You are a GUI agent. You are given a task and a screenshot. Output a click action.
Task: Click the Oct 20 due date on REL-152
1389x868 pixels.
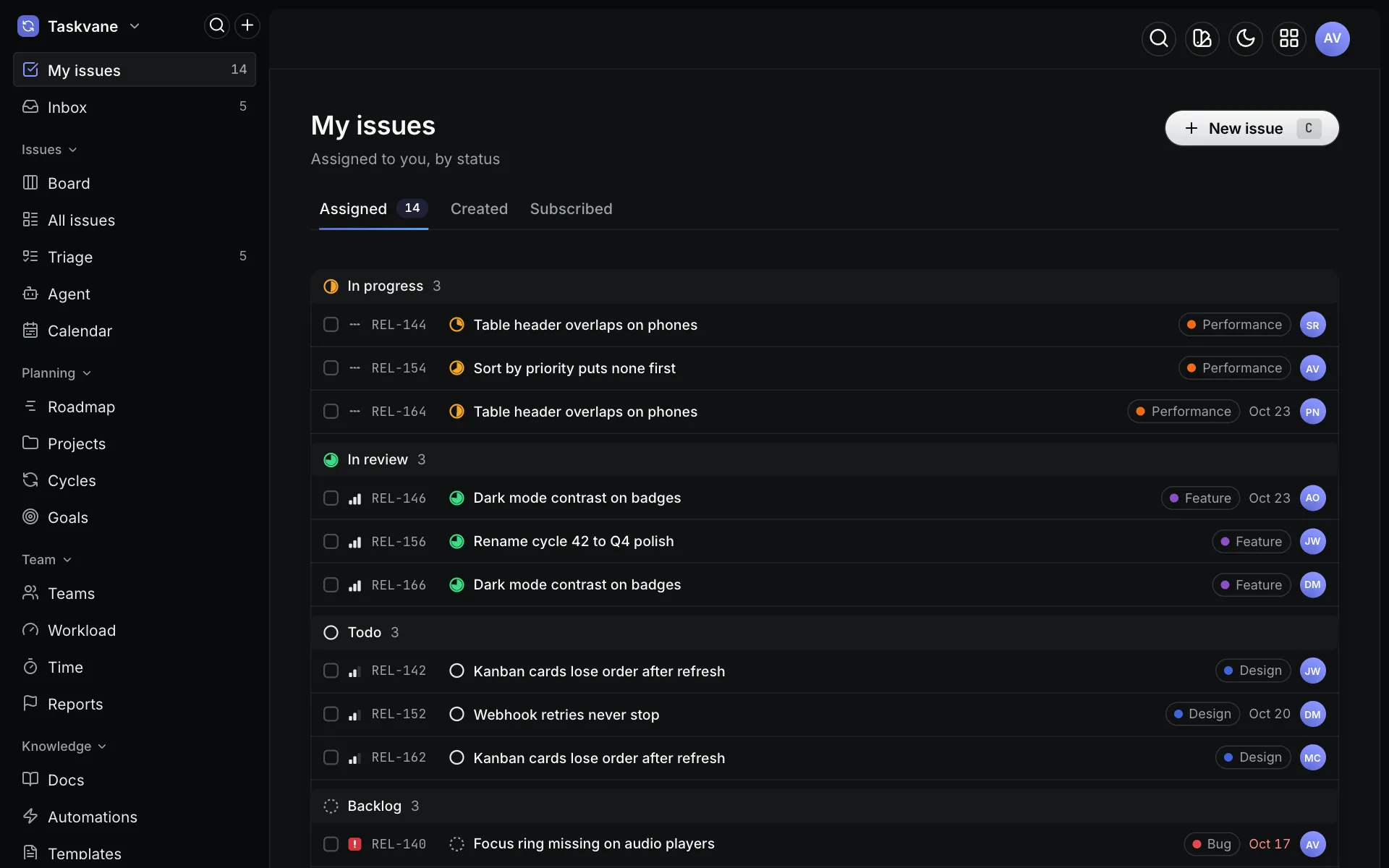(1270, 714)
